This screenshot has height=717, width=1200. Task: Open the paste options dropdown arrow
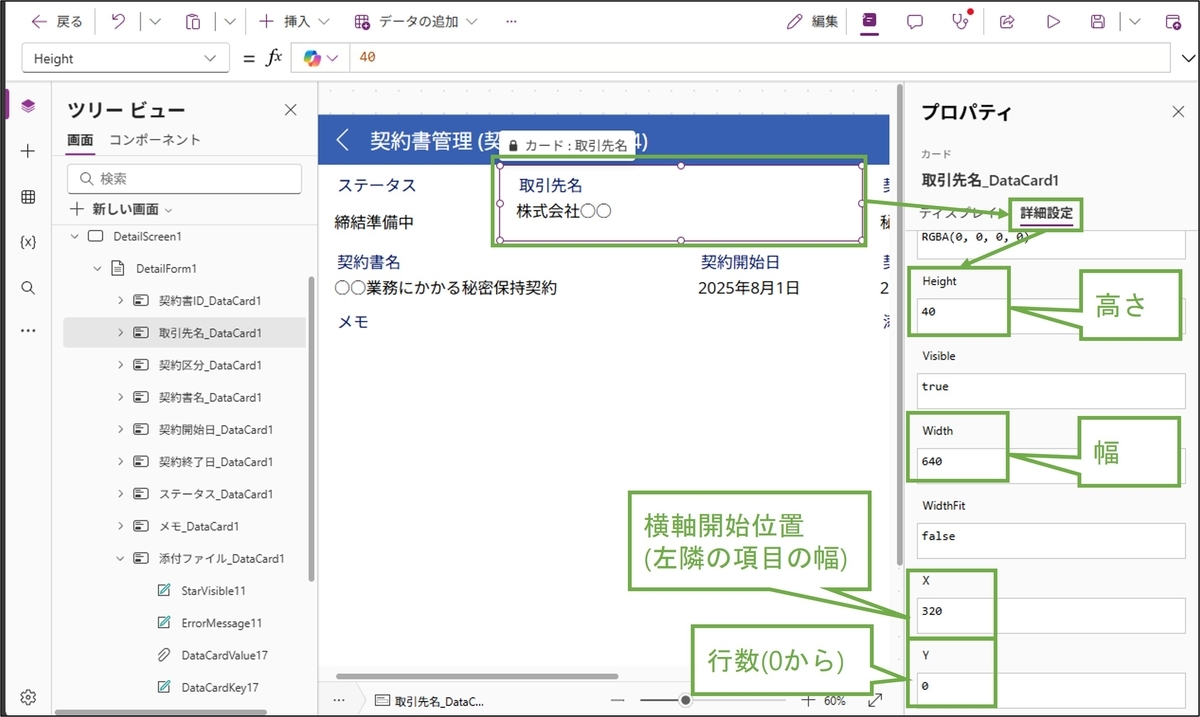[230, 21]
